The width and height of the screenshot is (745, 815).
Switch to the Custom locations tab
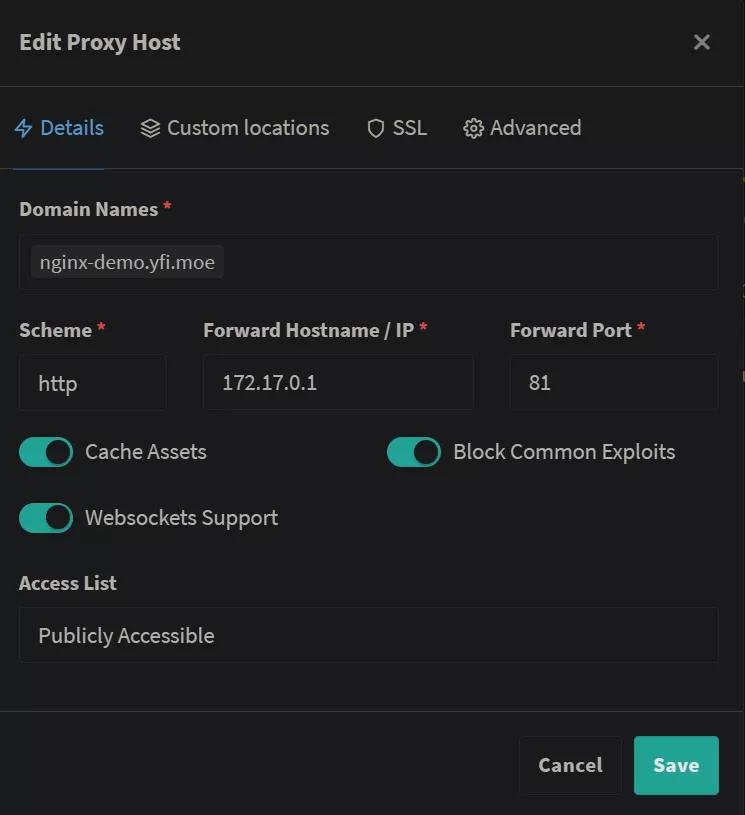click(x=235, y=128)
